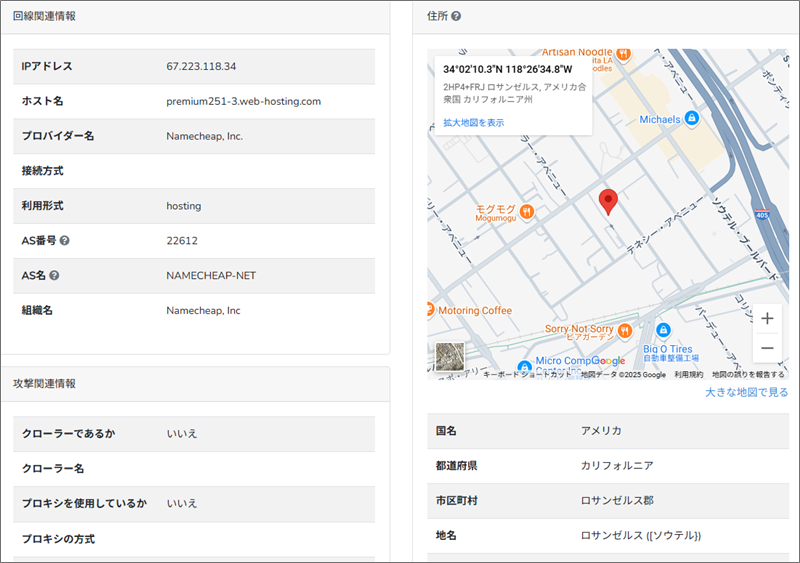Click the plus code 2HP4+FRJ address text

(x=514, y=93)
